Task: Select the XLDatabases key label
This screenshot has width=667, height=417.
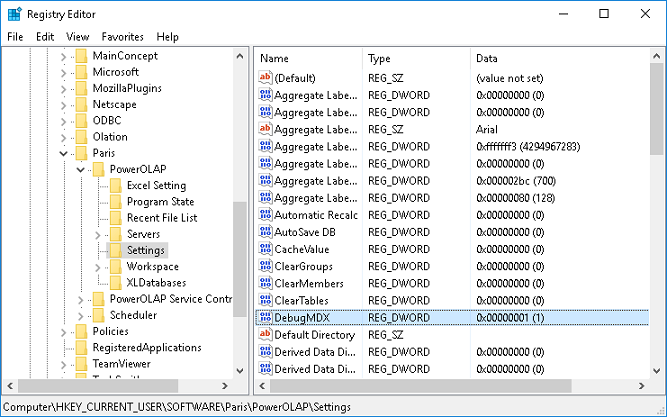Action: 156,283
